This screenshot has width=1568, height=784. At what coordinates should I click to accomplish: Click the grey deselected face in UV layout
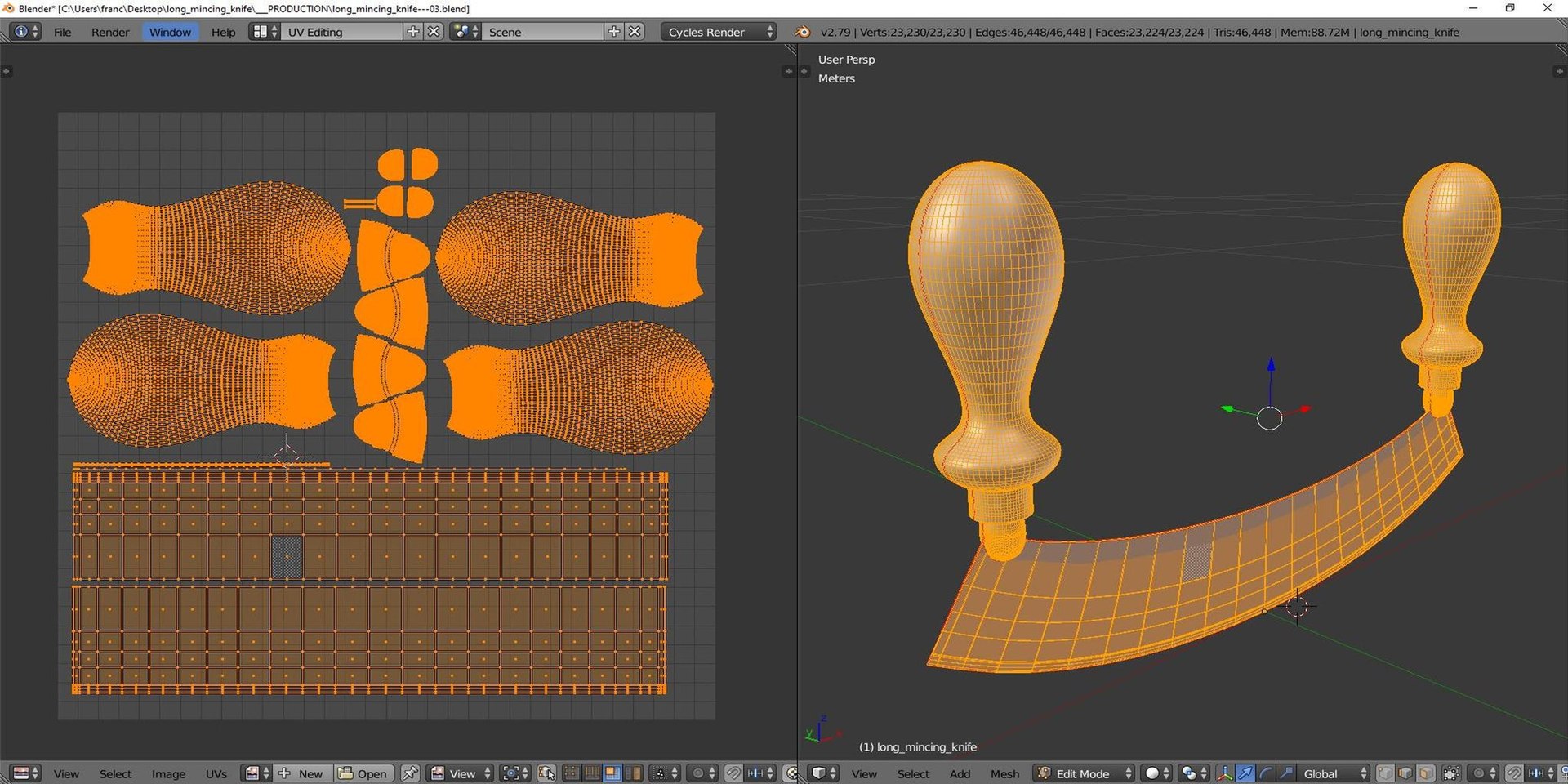point(287,557)
